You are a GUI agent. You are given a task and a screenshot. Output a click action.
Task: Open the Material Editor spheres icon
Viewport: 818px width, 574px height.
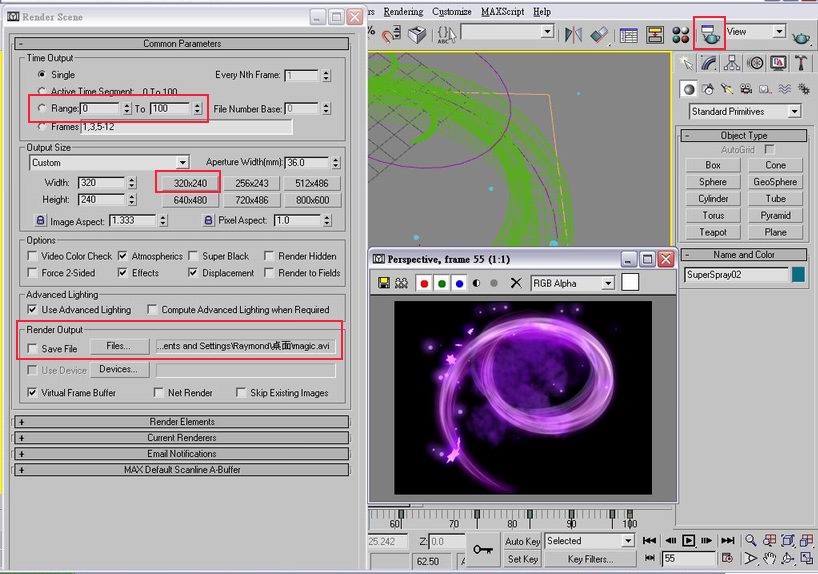pos(682,35)
